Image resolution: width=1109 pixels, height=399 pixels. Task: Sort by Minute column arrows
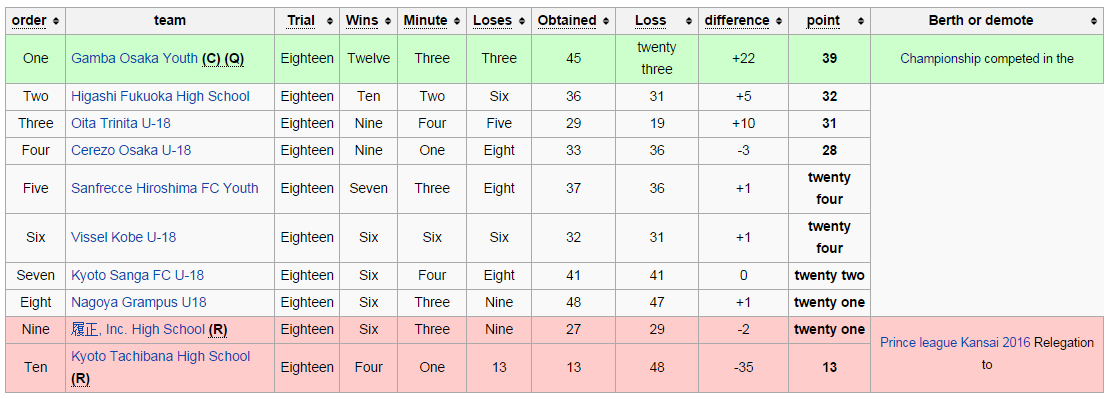click(458, 21)
